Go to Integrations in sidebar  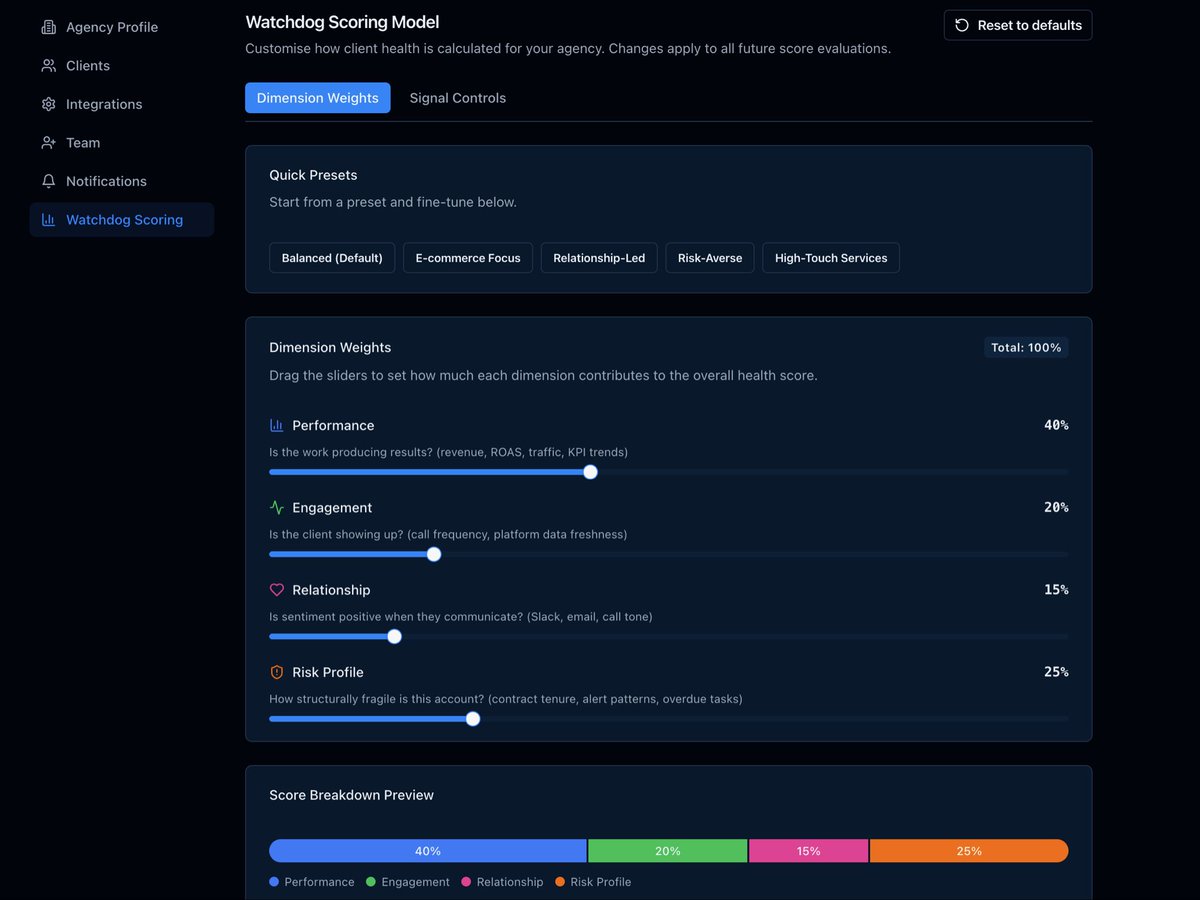122,104
